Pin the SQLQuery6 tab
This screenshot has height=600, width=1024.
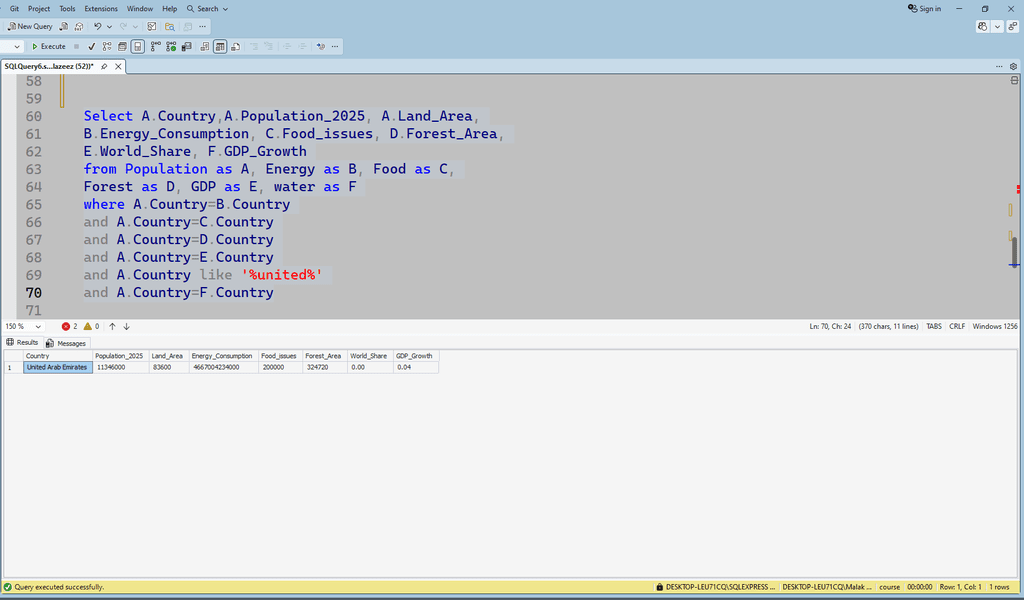tap(104, 66)
